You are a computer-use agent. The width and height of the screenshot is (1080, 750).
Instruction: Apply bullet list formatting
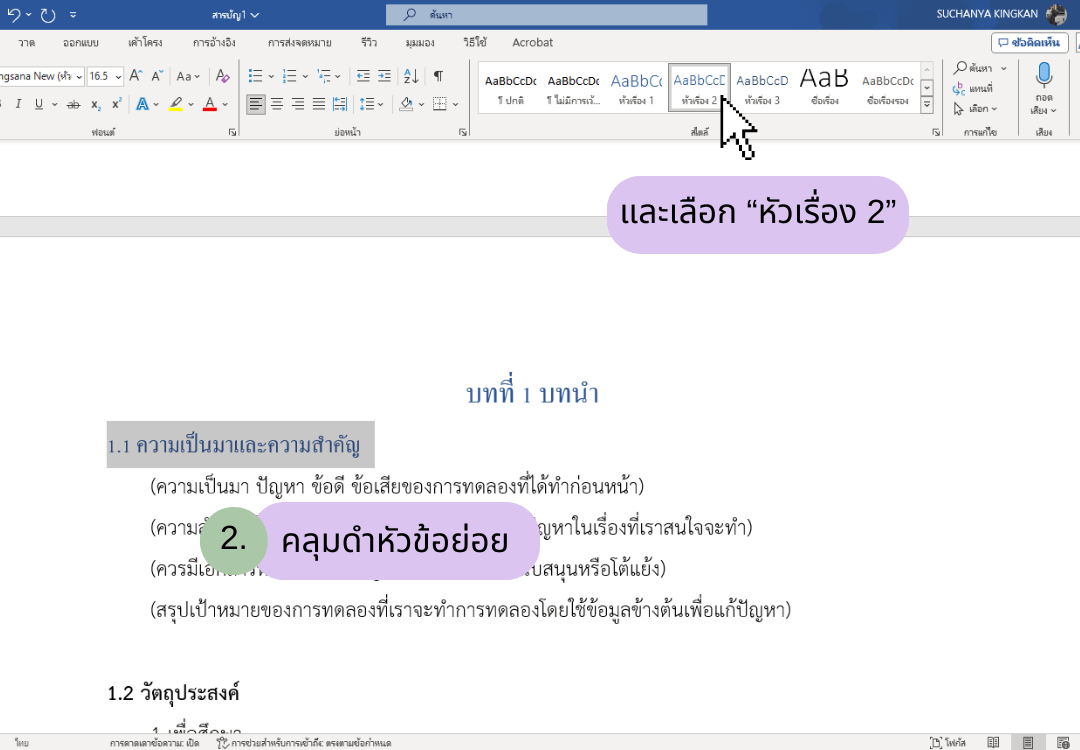[256, 76]
